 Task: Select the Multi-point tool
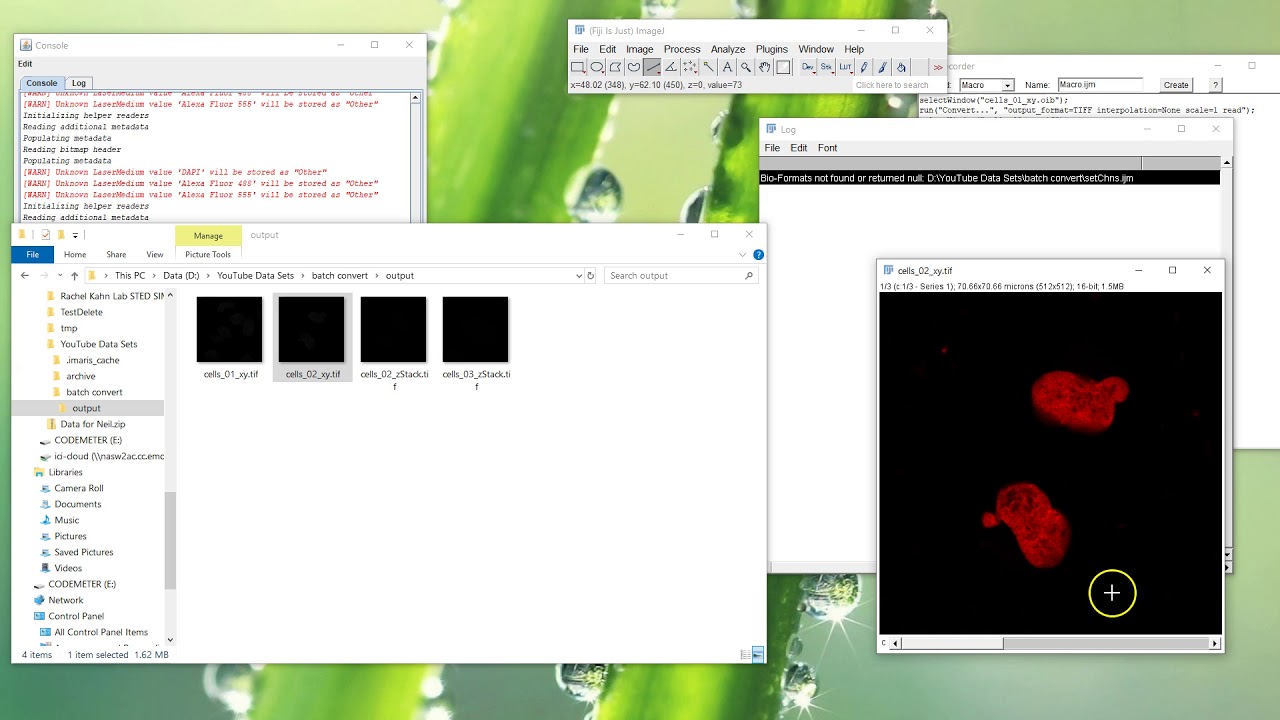point(690,67)
